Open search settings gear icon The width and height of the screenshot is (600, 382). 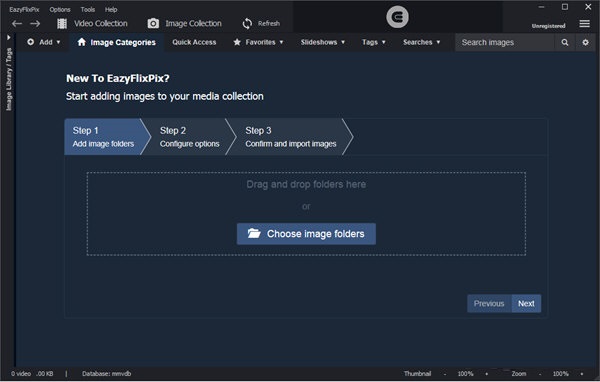[x=585, y=42]
